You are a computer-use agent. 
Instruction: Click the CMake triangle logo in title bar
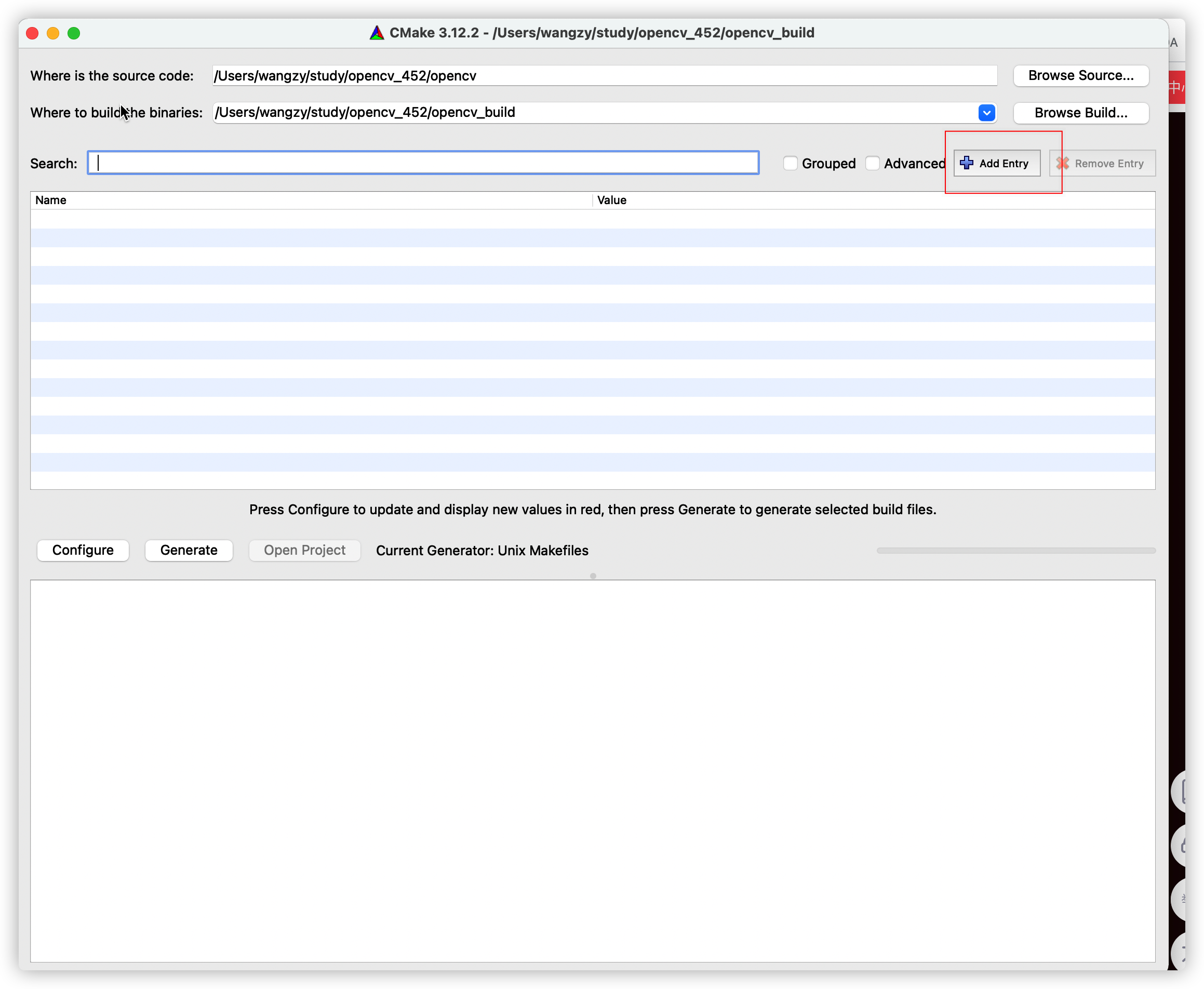(x=377, y=33)
